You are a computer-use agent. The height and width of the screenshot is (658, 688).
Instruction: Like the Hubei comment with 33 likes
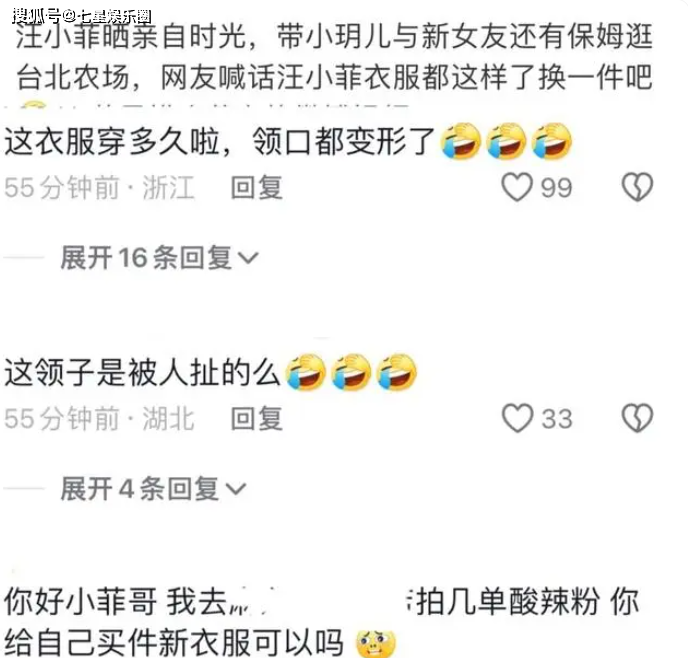[517, 418]
